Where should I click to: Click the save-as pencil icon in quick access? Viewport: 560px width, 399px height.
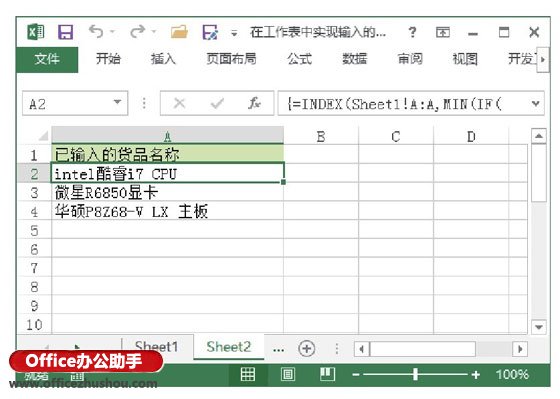point(210,32)
